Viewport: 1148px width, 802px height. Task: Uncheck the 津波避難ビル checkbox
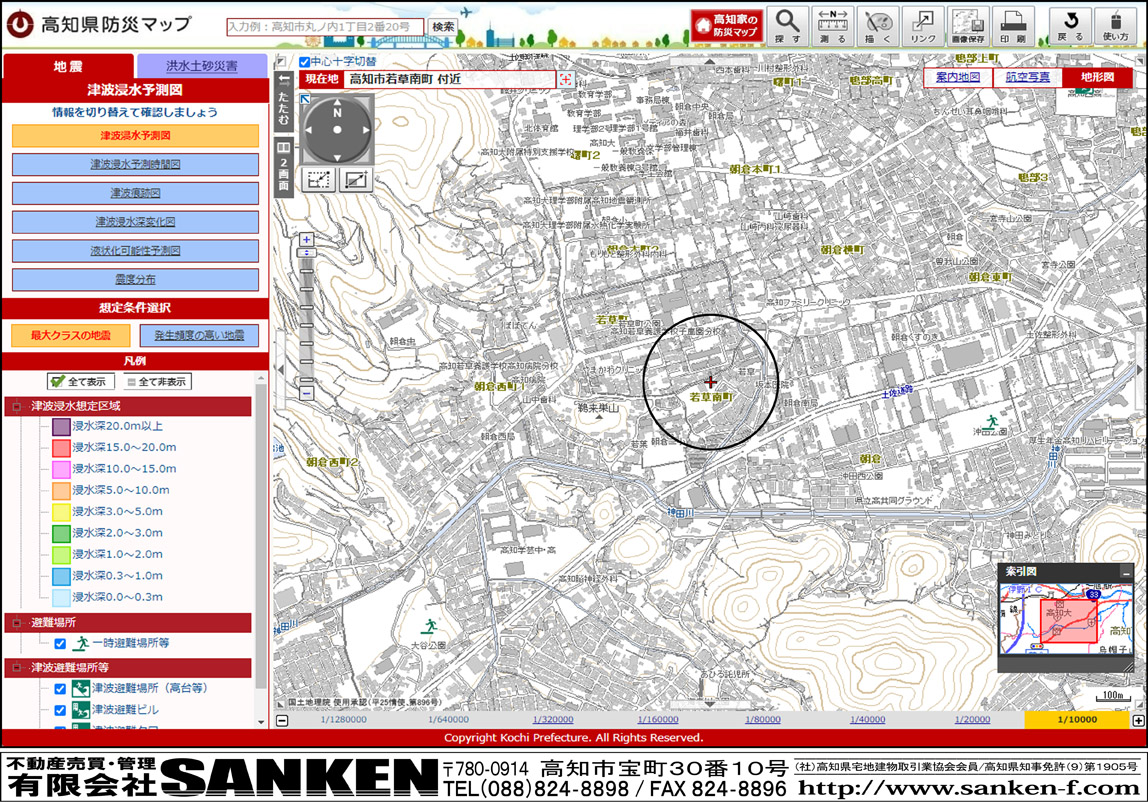[x=60, y=710]
